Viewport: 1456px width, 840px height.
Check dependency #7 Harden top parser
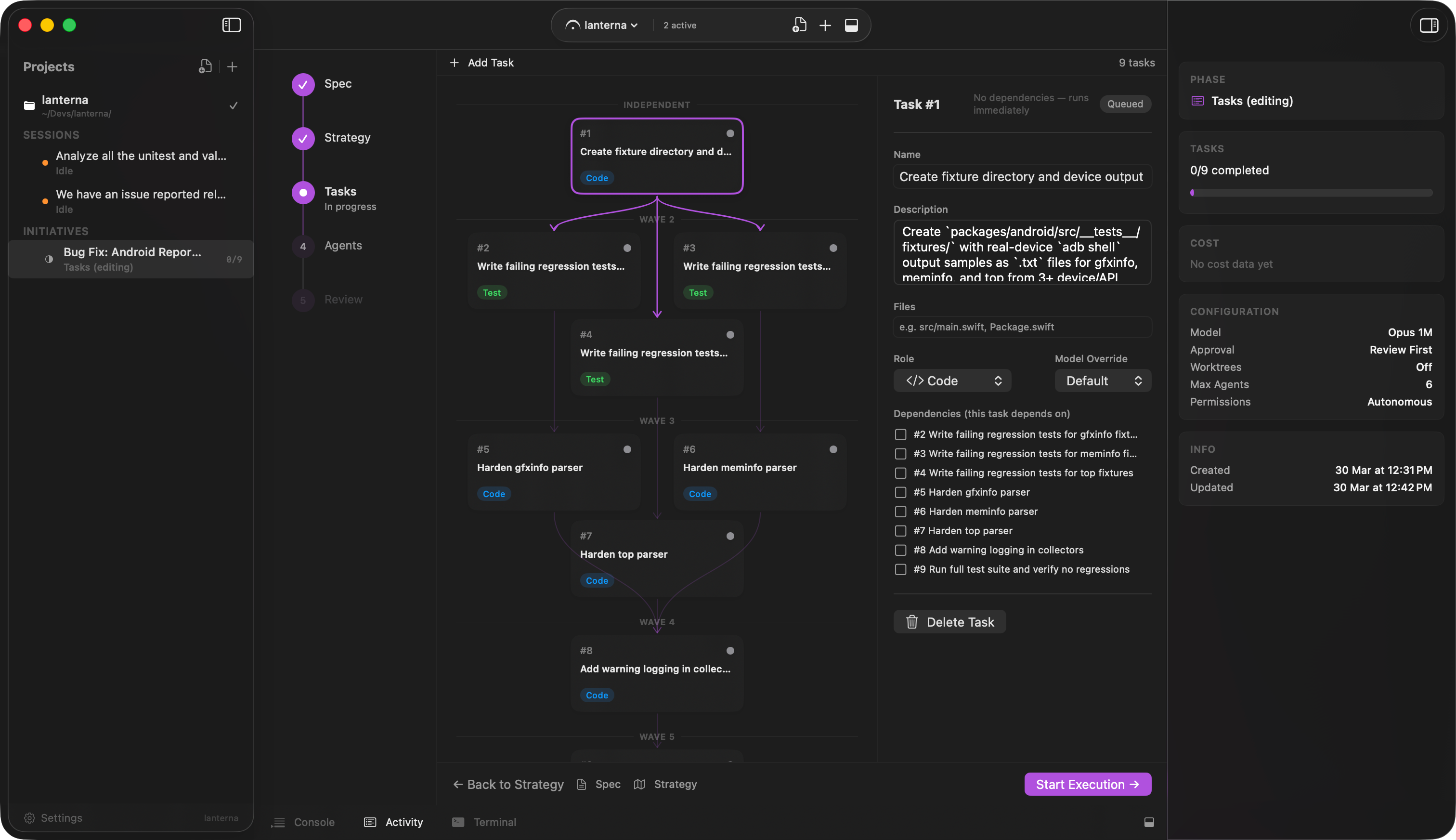coord(900,531)
